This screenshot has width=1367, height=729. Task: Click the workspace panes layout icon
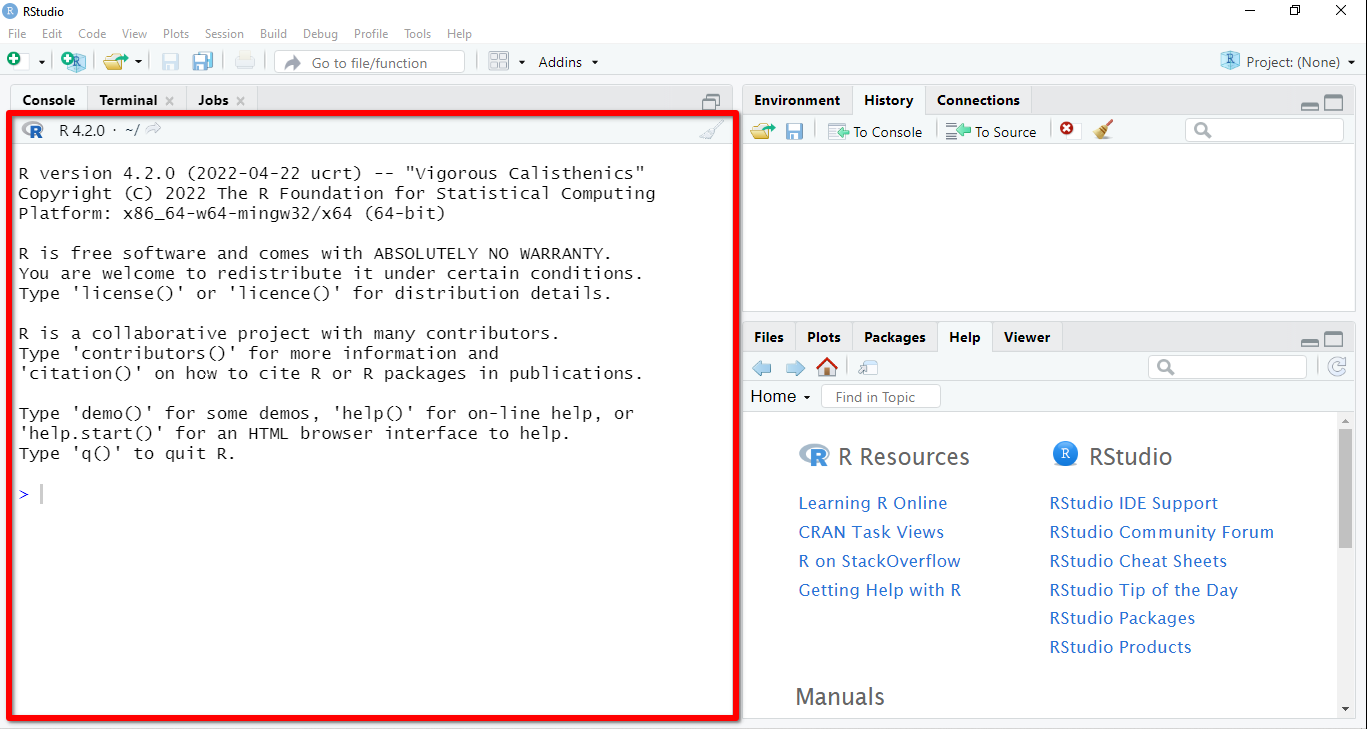499,62
